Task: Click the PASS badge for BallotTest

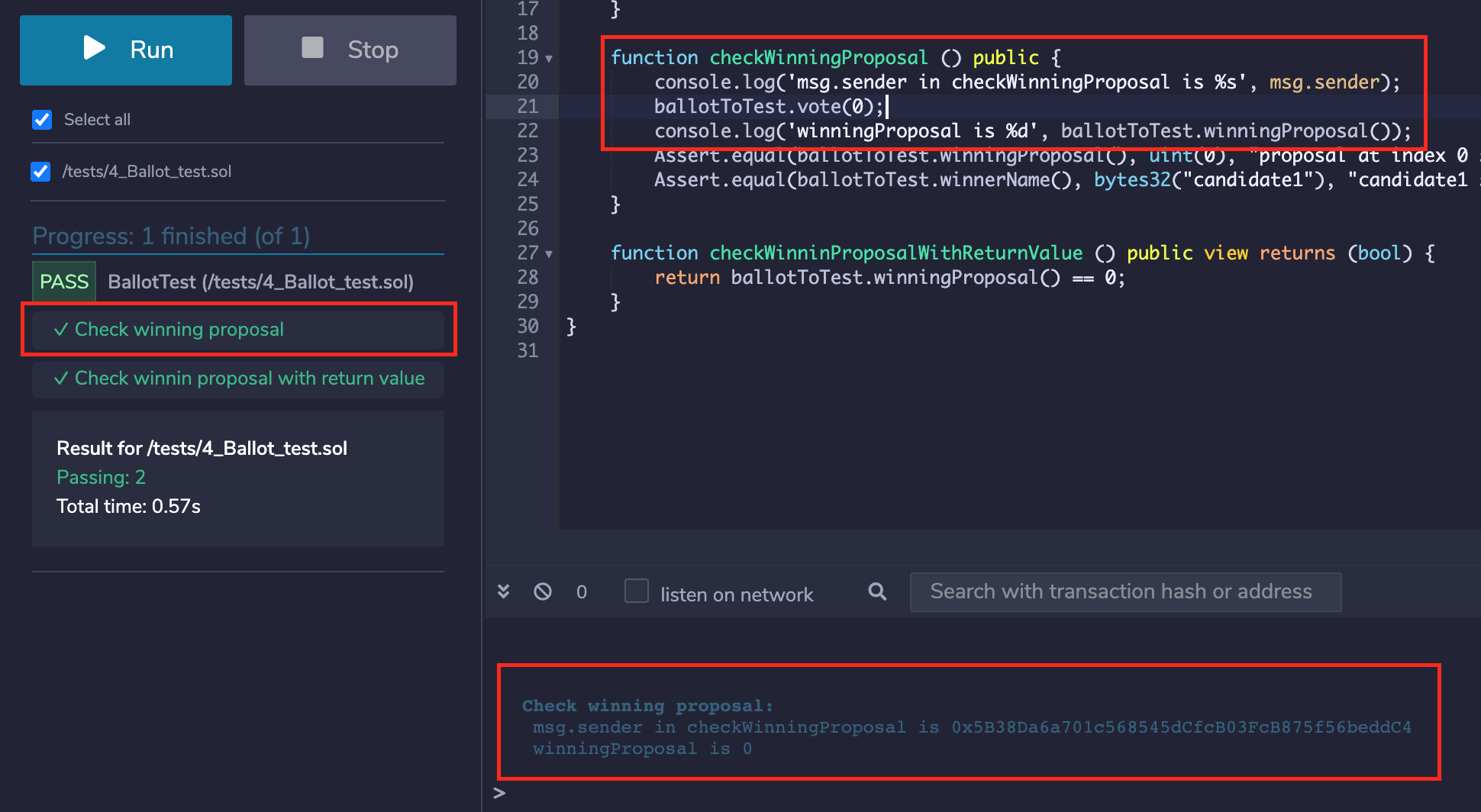Action: pyautogui.click(x=64, y=282)
